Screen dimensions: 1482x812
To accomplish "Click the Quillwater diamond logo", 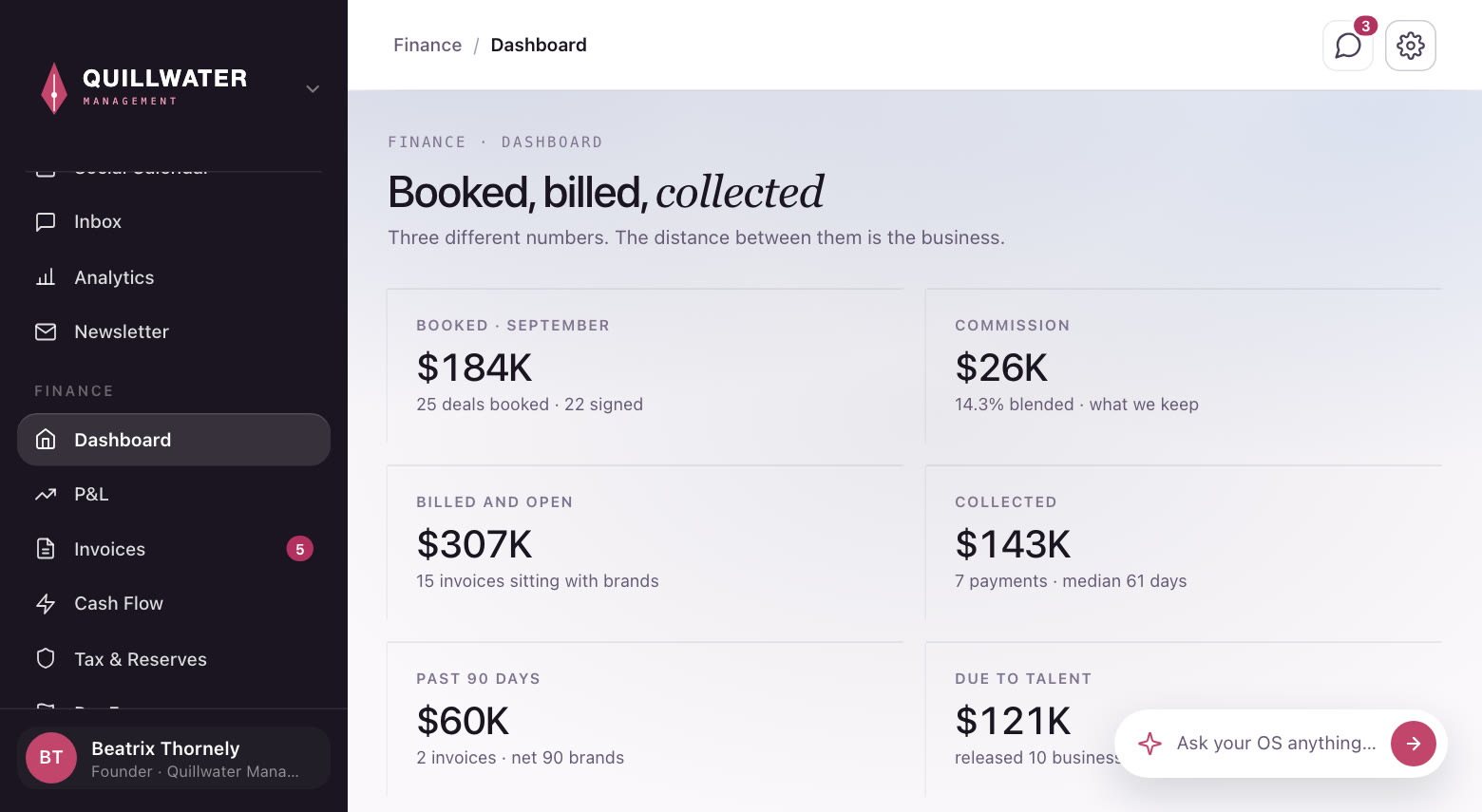I will [x=54, y=88].
